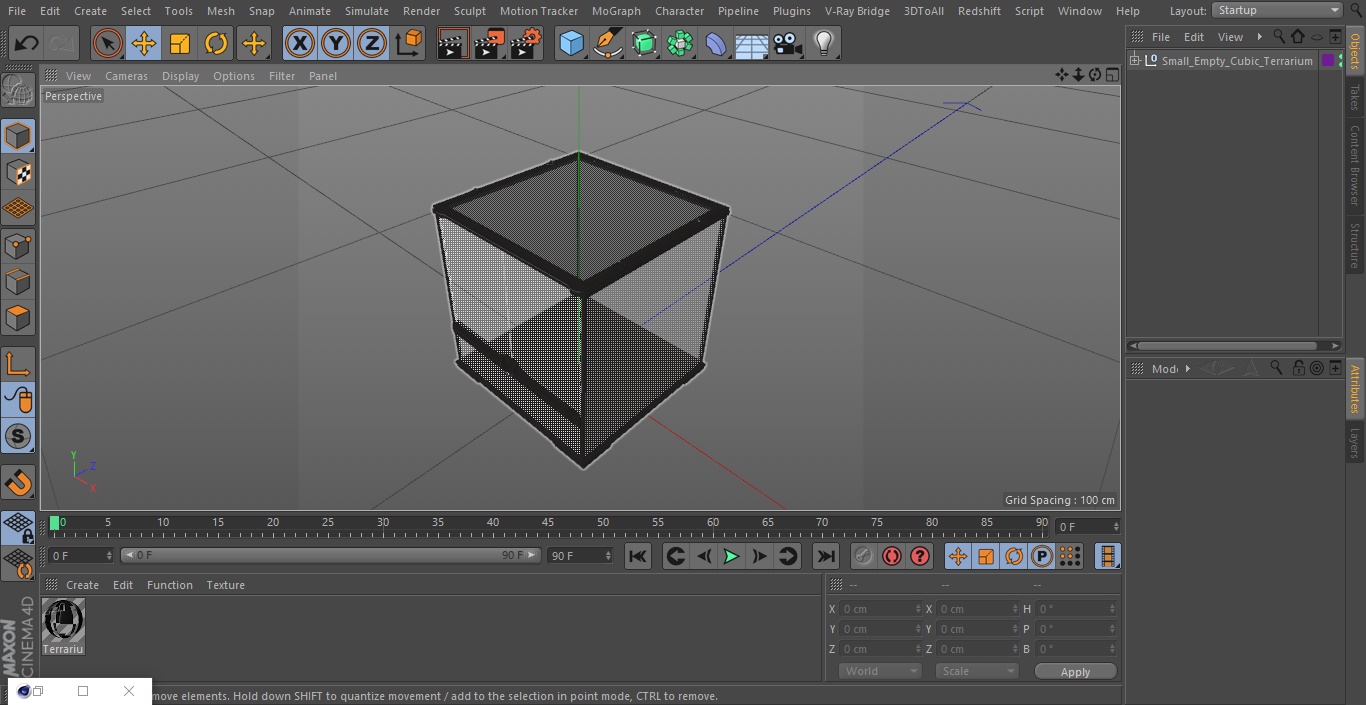
Task: Toggle Rotation keyframe recording
Action: [x=1014, y=556]
